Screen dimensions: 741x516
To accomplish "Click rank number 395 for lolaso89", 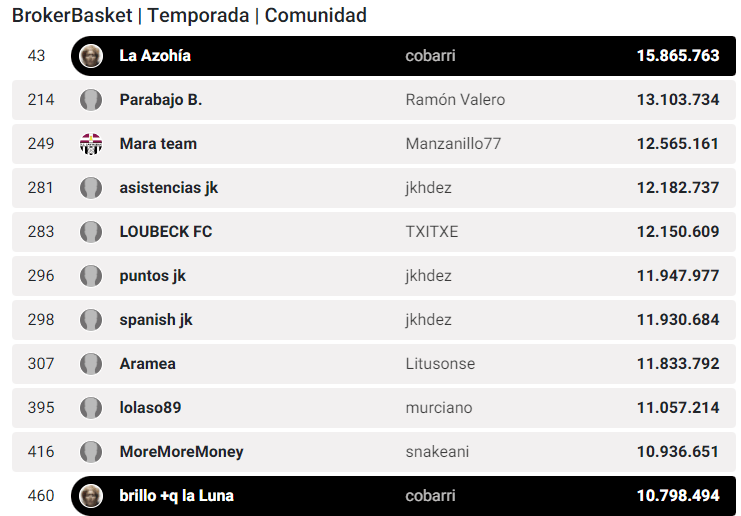I will [41, 408].
